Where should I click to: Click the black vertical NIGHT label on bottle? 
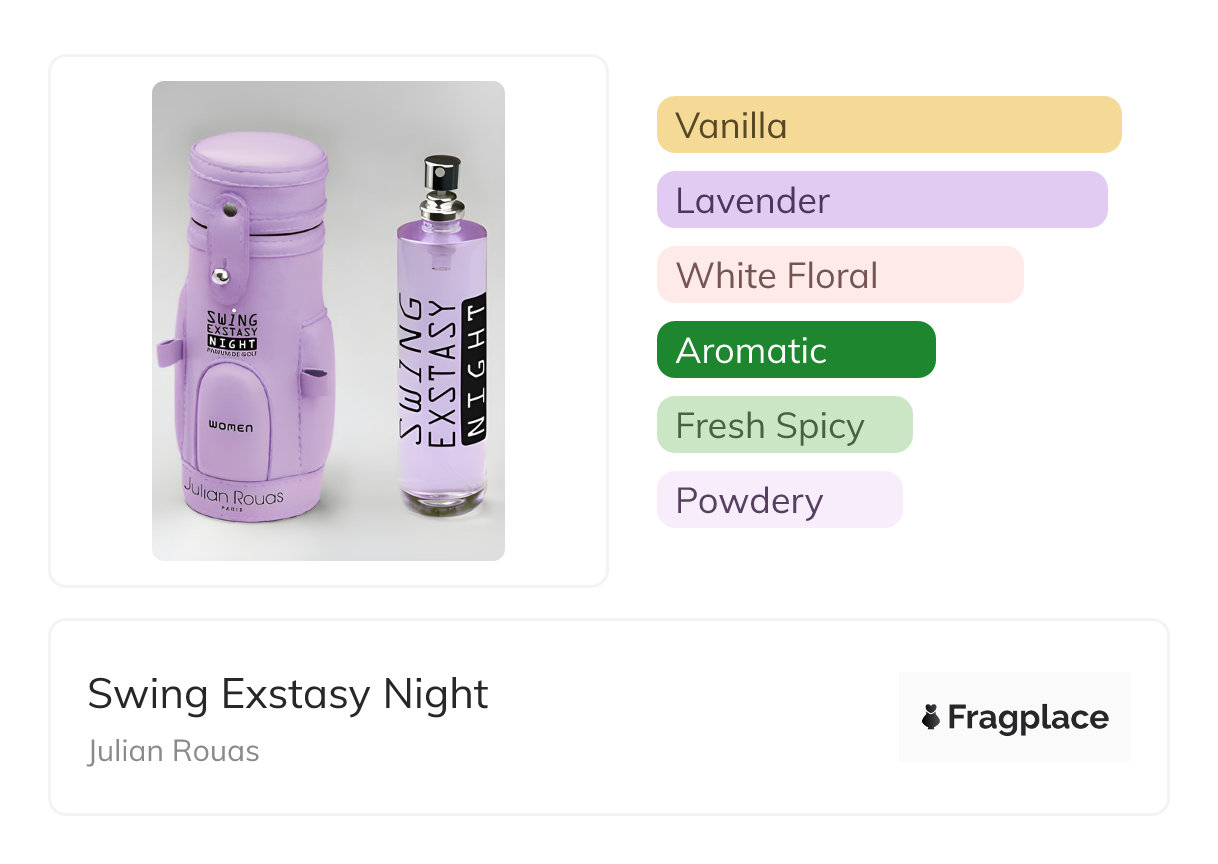click(x=476, y=369)
